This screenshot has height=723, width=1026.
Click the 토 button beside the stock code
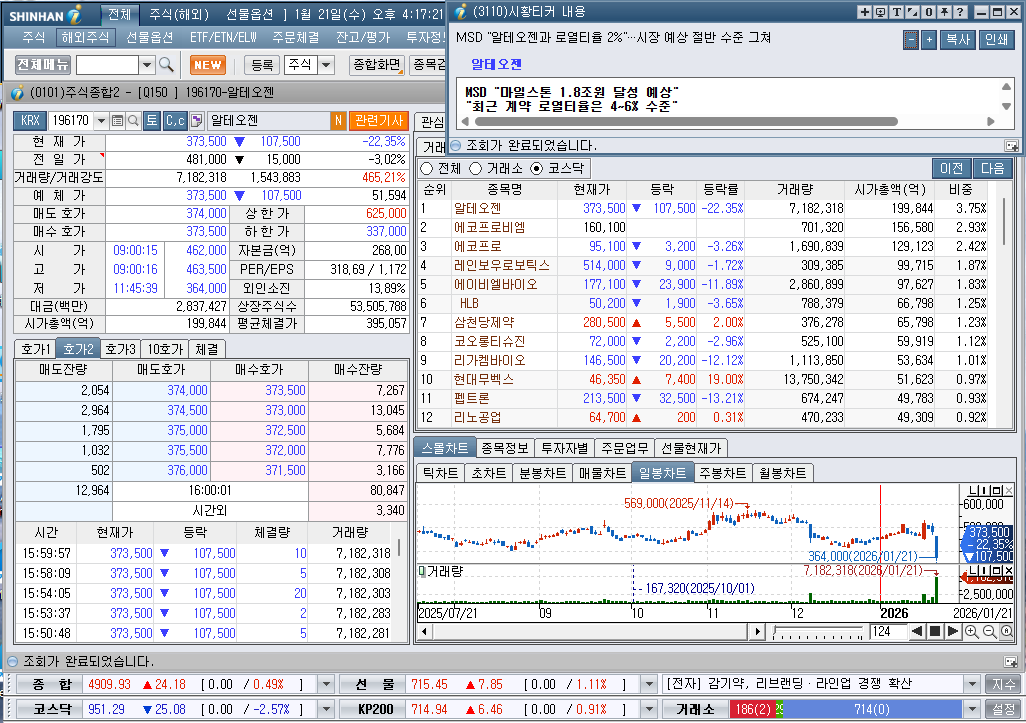[152, 120]
